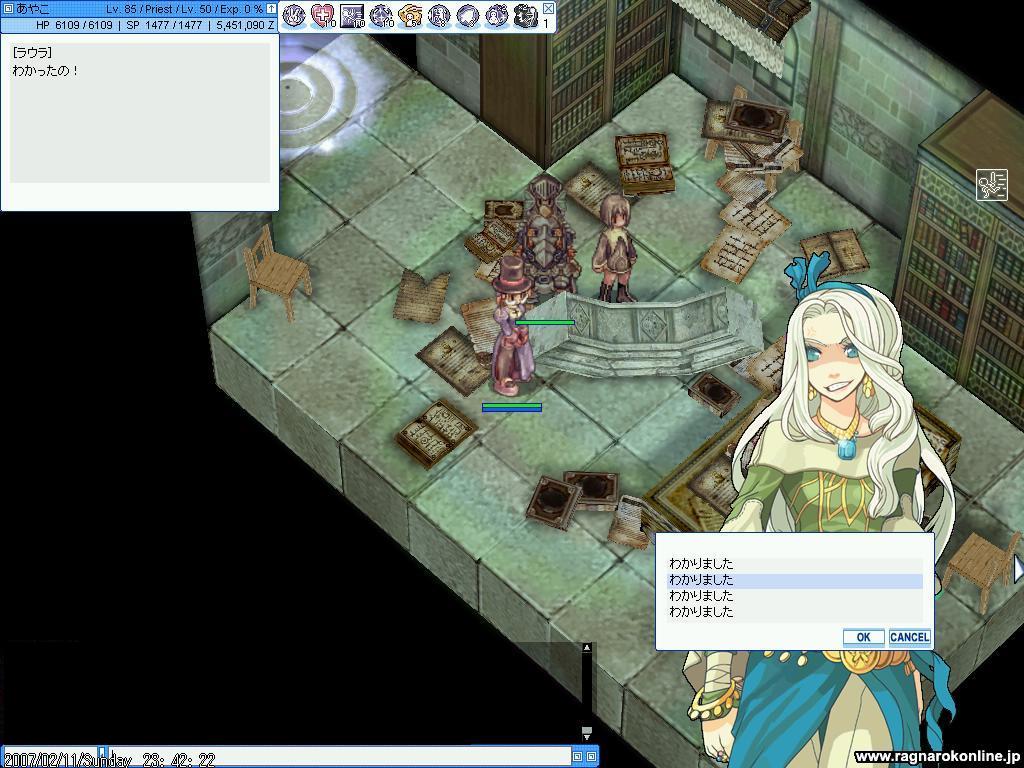Close the skill hotbar with its X button
1024x768 pixels.
(549, 8)
